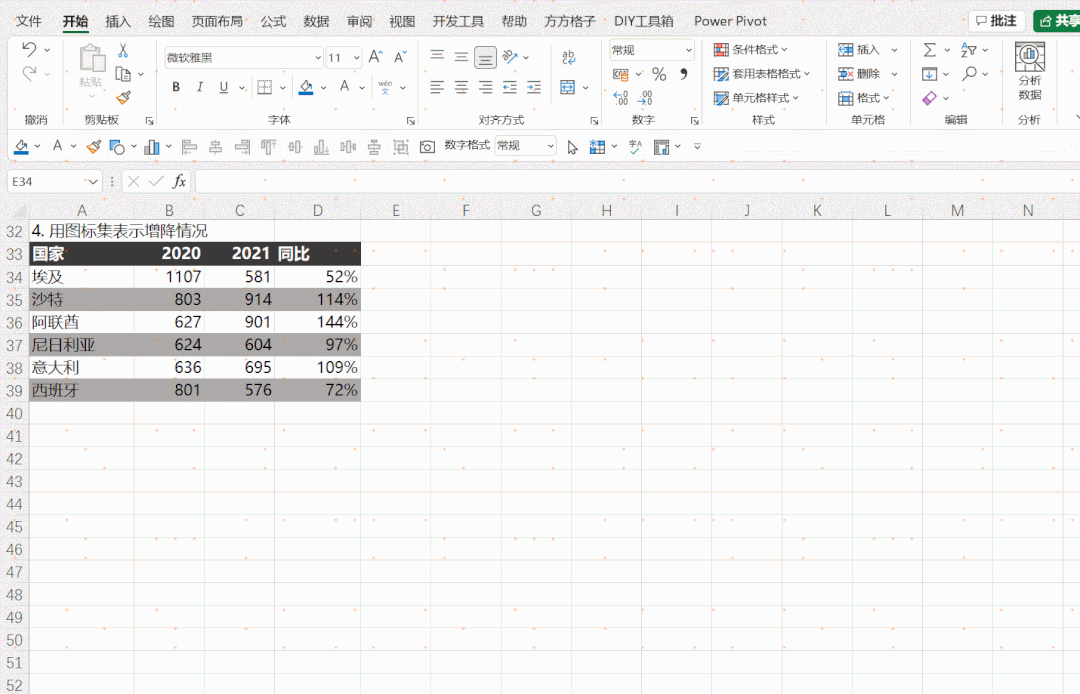
Task: Increase indent icon
Action: tap(534, 87)
